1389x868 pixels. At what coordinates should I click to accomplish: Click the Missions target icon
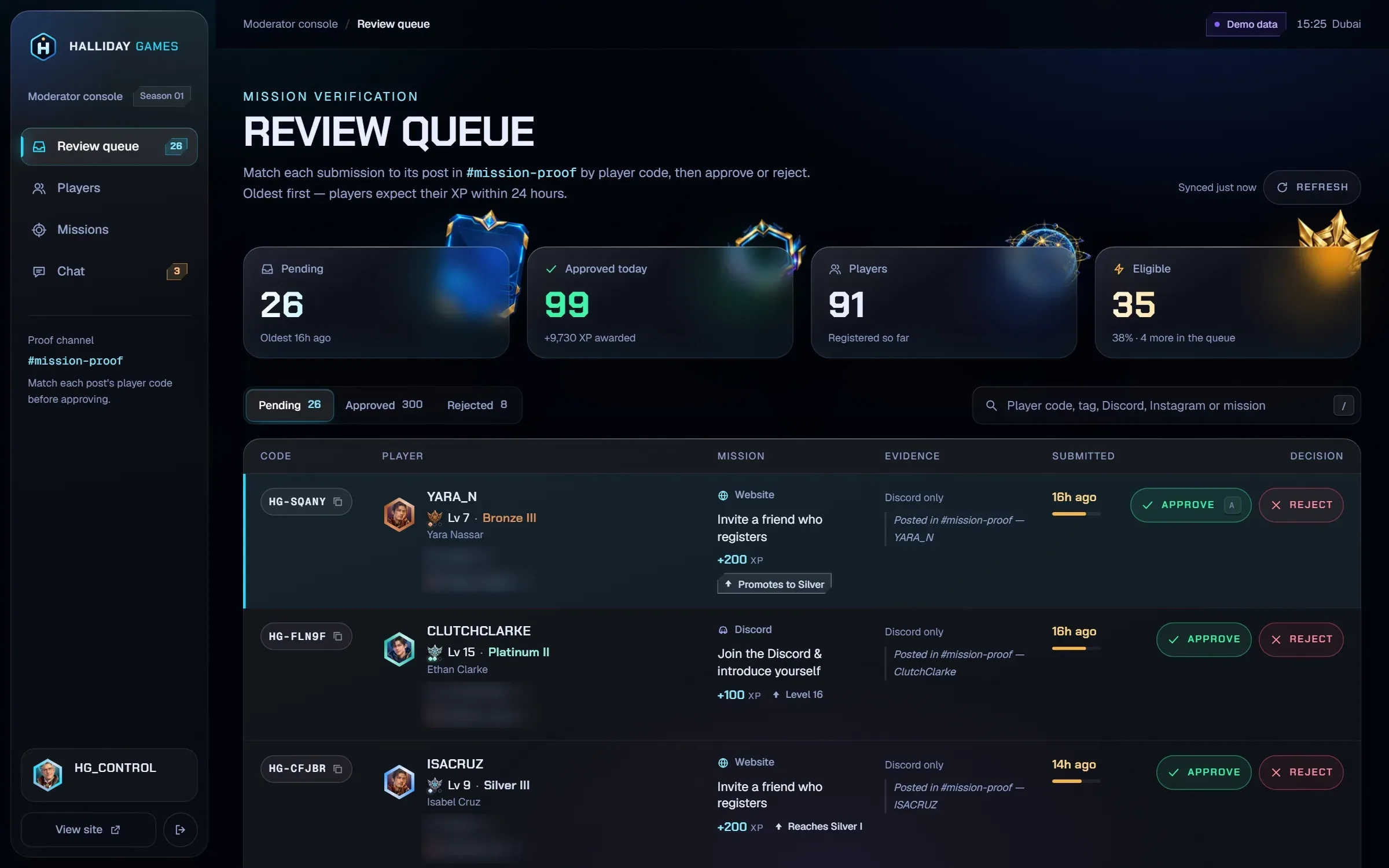coord(39,230)
